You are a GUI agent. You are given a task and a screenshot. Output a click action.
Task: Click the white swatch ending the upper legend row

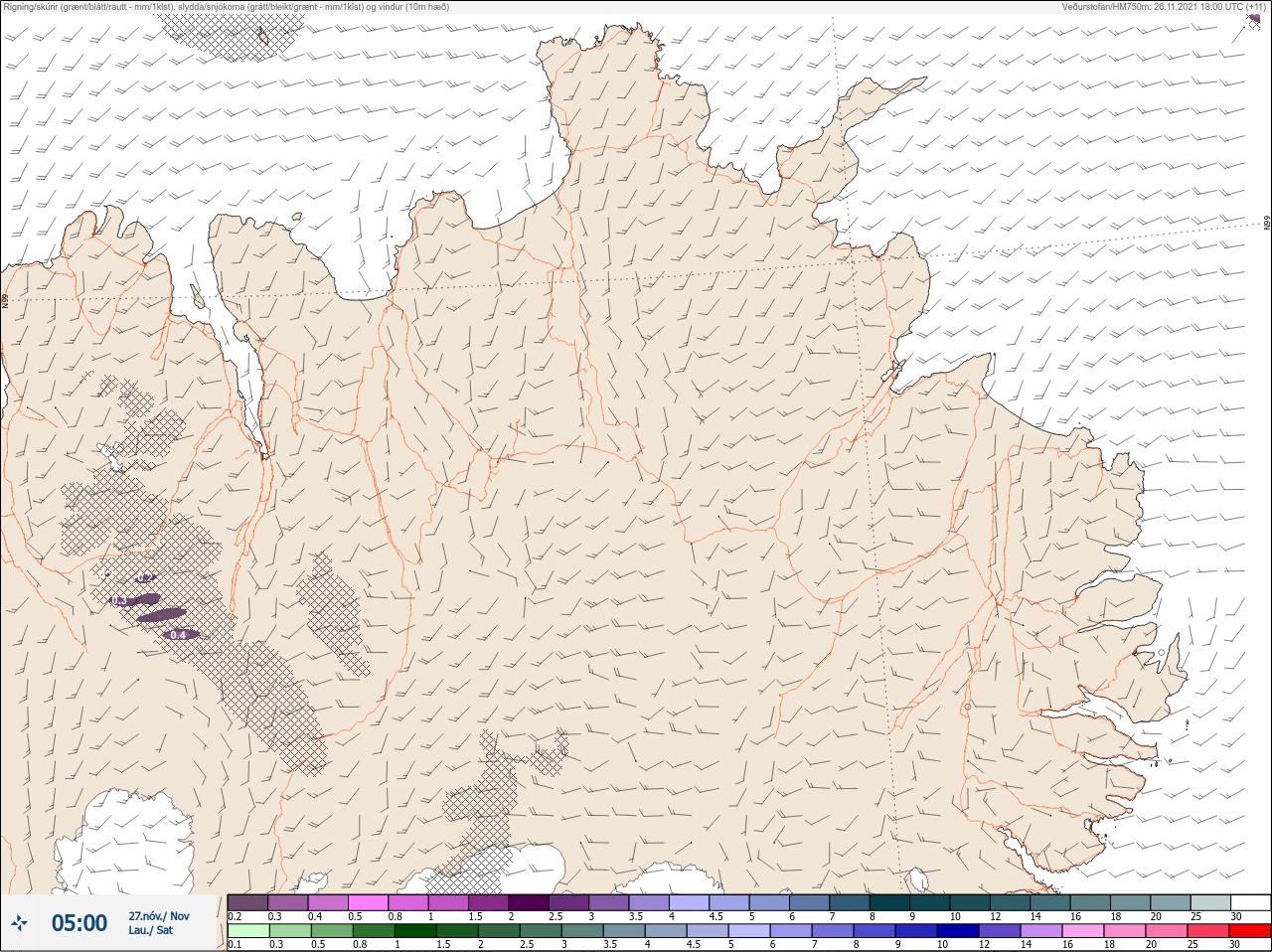[x=1250, y=902]
